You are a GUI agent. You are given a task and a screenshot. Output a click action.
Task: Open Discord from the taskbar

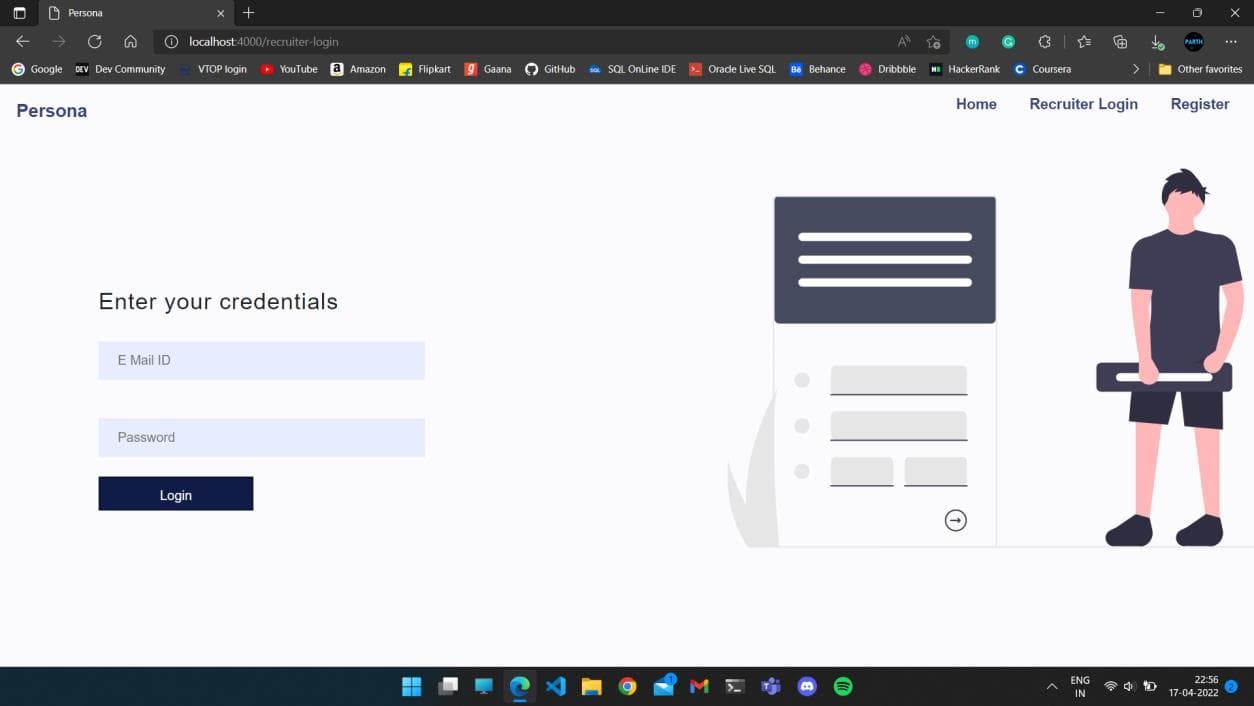807,686
